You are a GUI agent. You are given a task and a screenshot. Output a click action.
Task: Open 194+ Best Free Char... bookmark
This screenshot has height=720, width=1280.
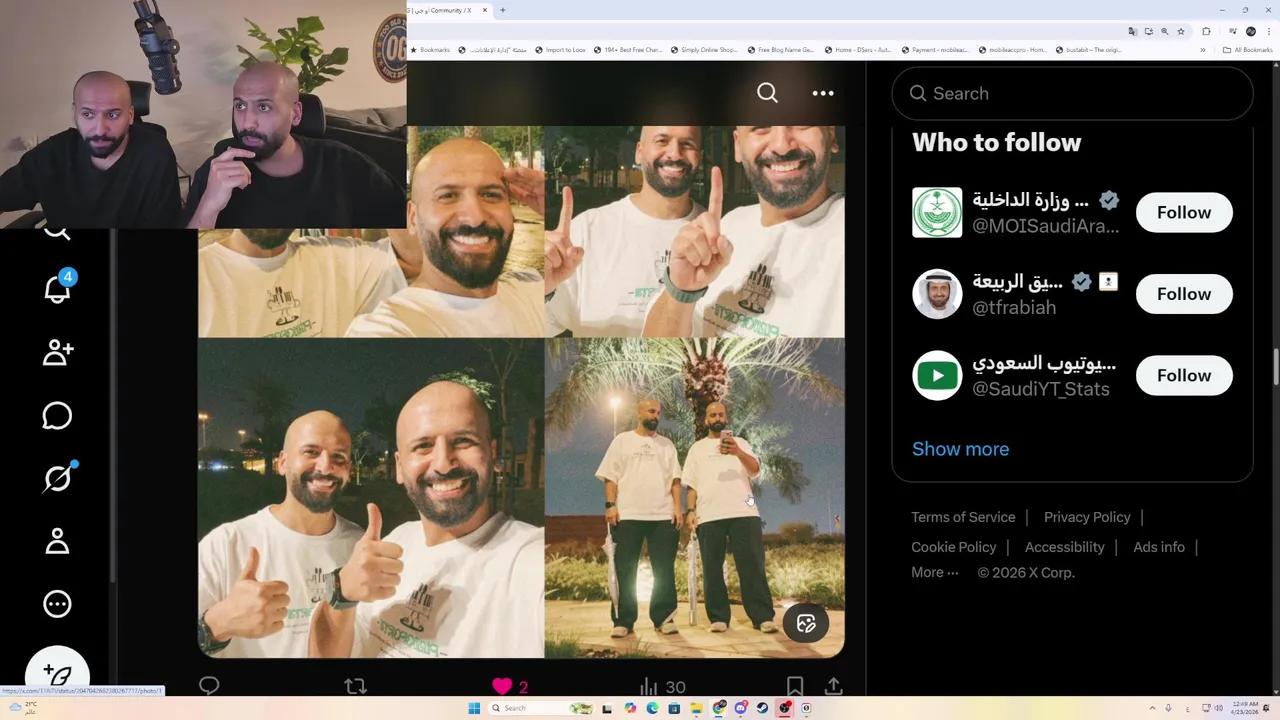(628, 50)
